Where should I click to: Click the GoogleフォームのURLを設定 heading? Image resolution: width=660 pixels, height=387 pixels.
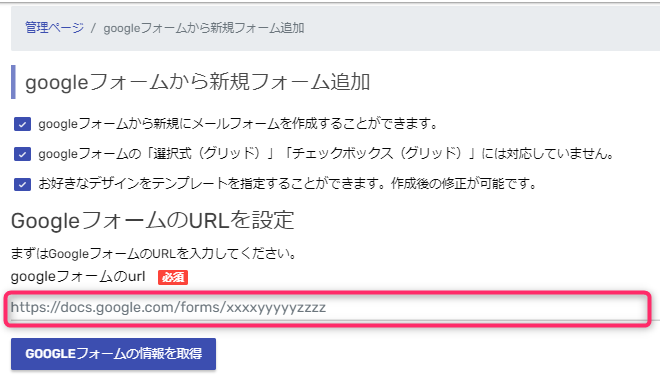coord(152,220)
